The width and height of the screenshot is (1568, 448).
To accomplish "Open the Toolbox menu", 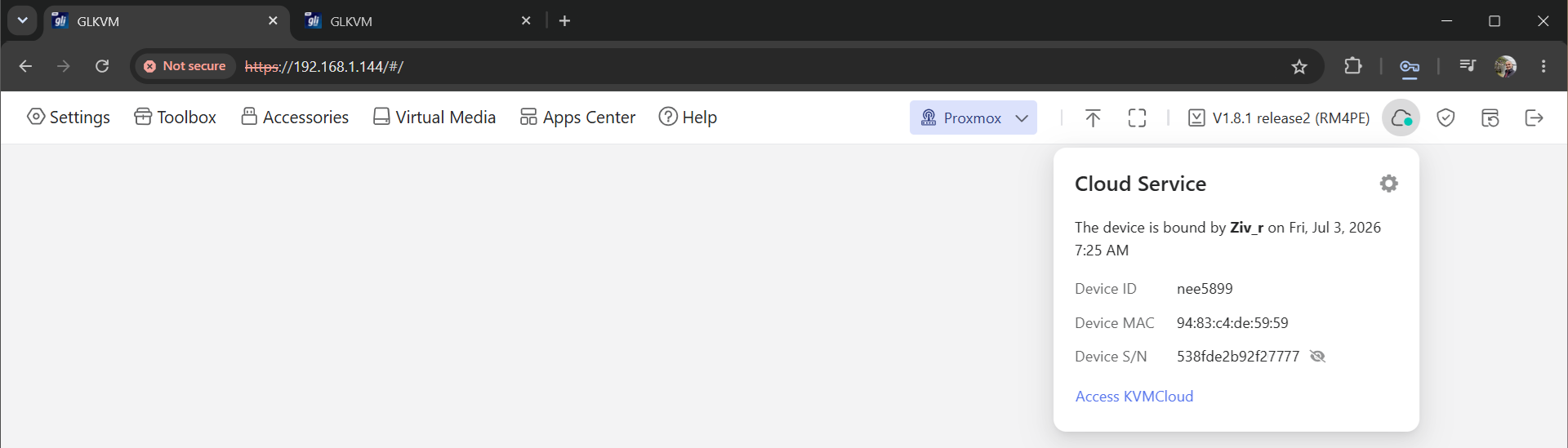I will coord(175,118).
